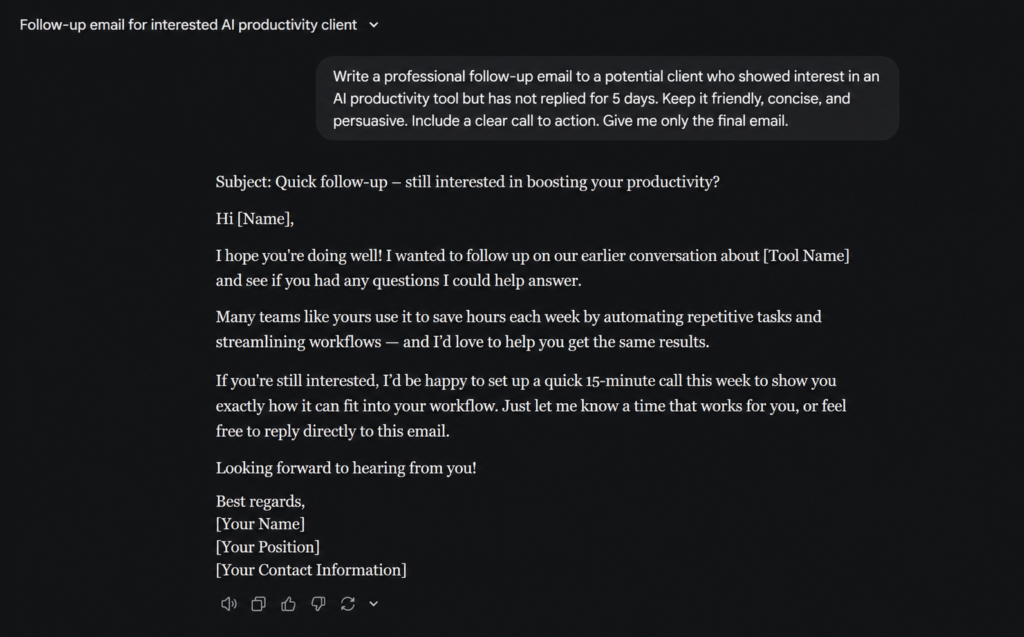The image size is (1024, 637).
Task: Click the [Your Position] placeholder
Action: (x=268, y=547)
